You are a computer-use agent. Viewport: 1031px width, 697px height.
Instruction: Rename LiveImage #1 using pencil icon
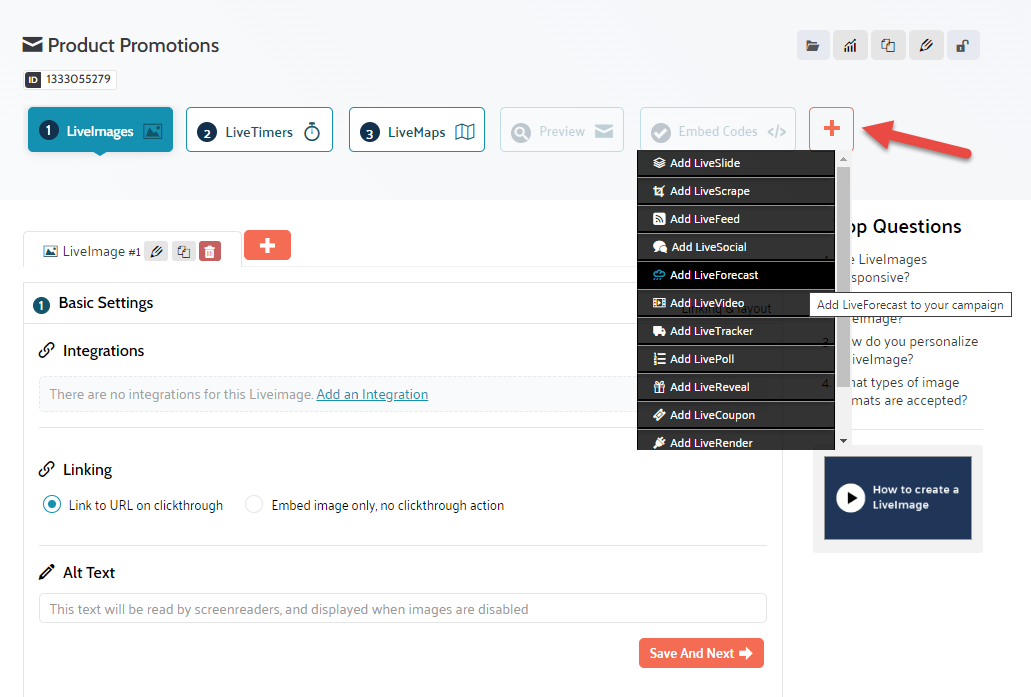156,252
